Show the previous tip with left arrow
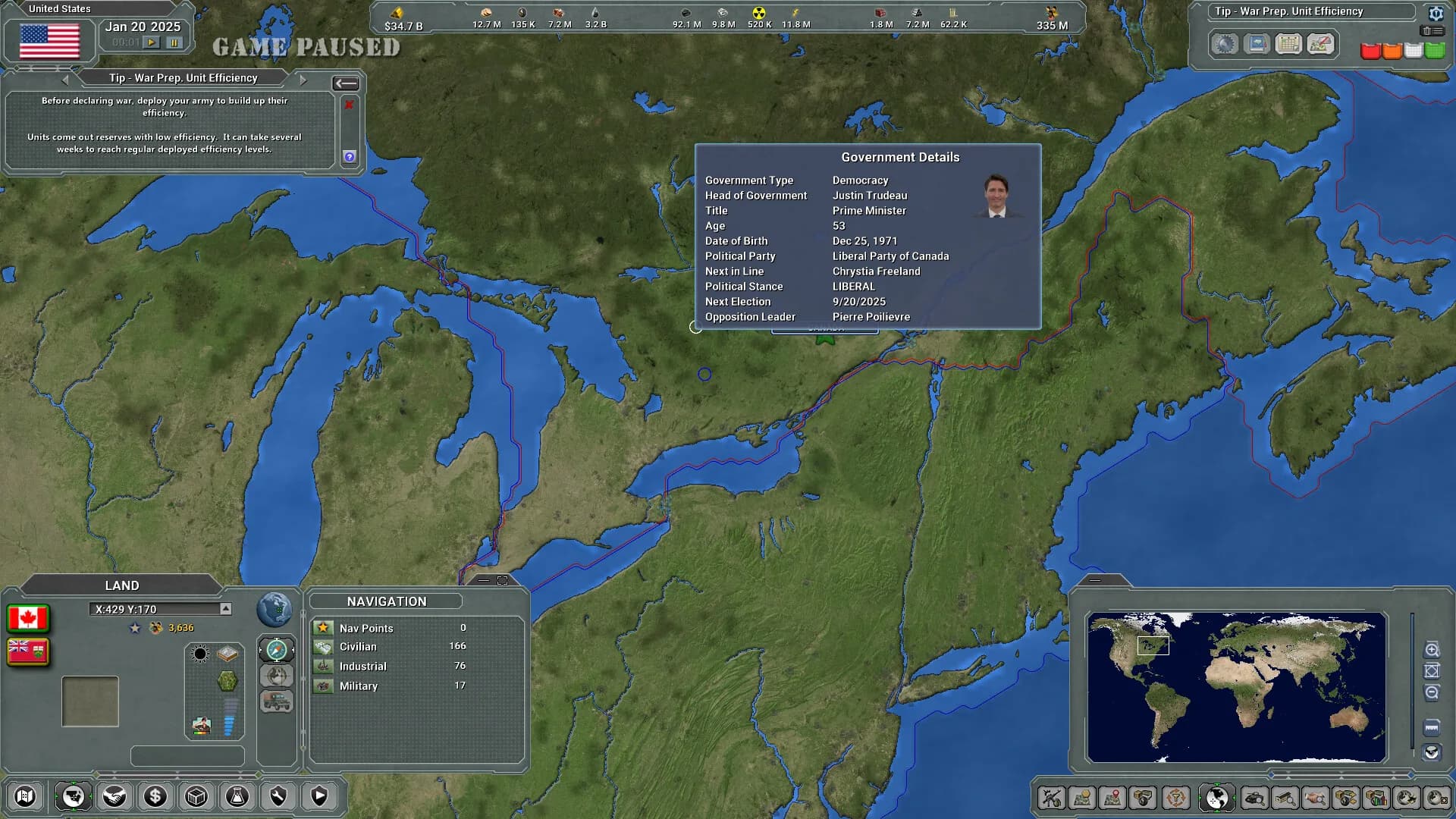Screen dimensions: 1456x819 click(65, 79)
